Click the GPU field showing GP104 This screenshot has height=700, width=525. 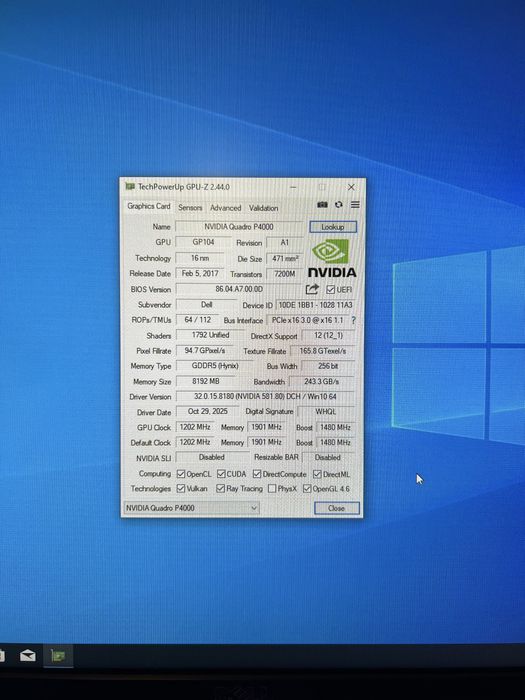click(204, 242)
